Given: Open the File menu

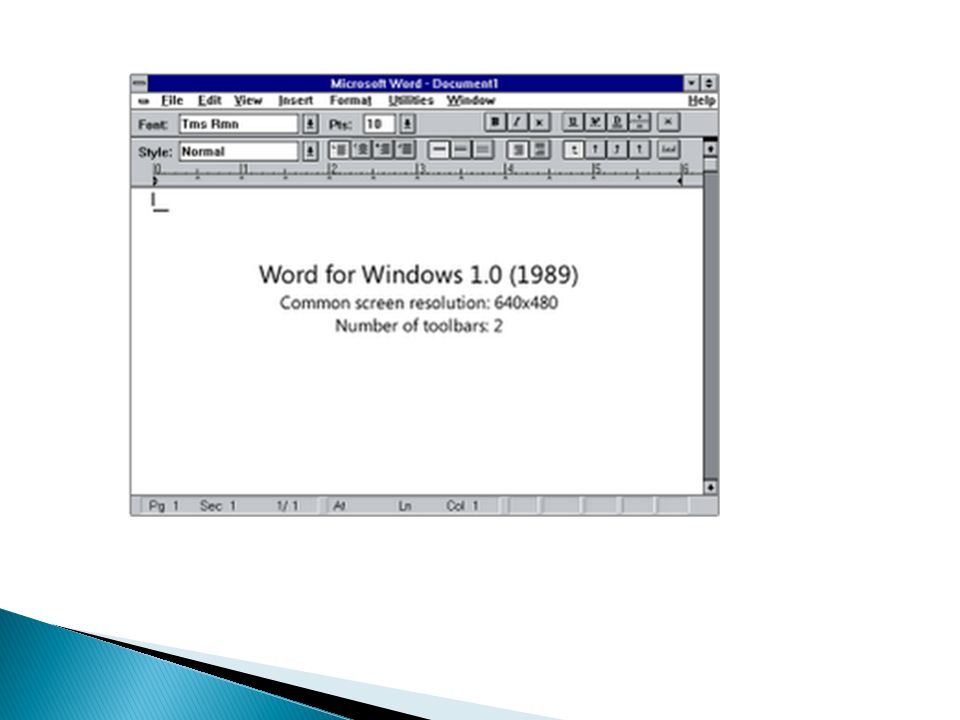Looking at the screenshot, I should (x=172, y=100).
